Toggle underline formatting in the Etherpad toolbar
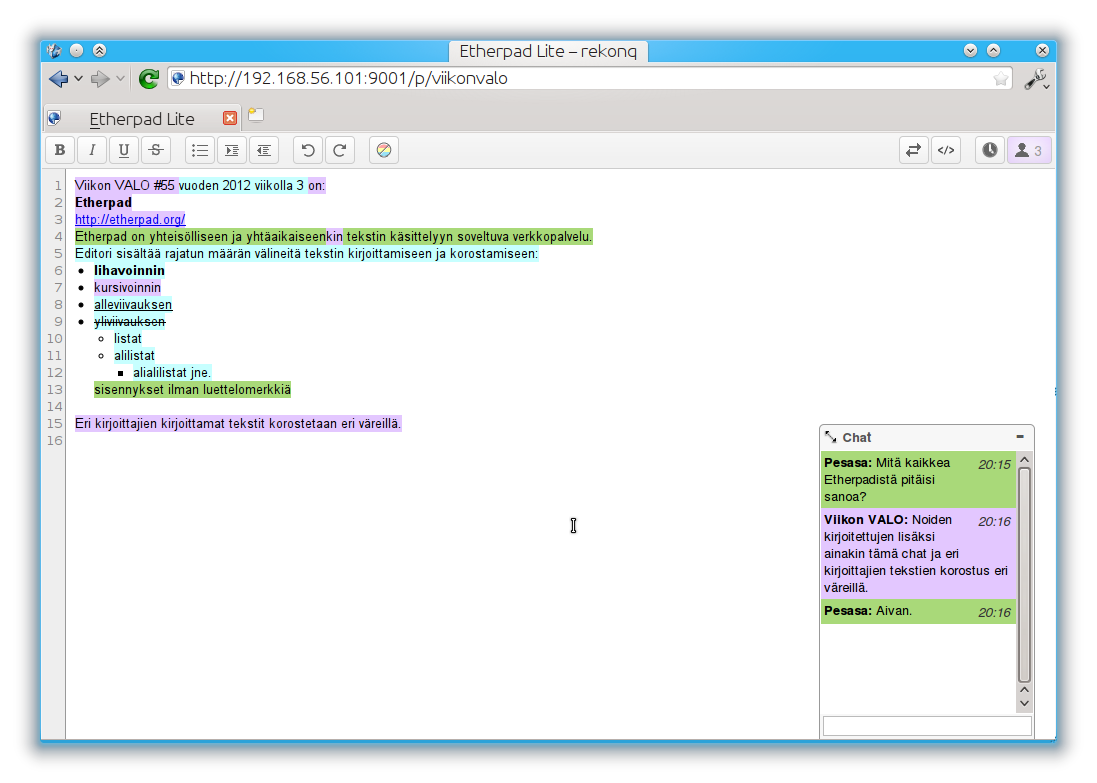 pos(124,150)
